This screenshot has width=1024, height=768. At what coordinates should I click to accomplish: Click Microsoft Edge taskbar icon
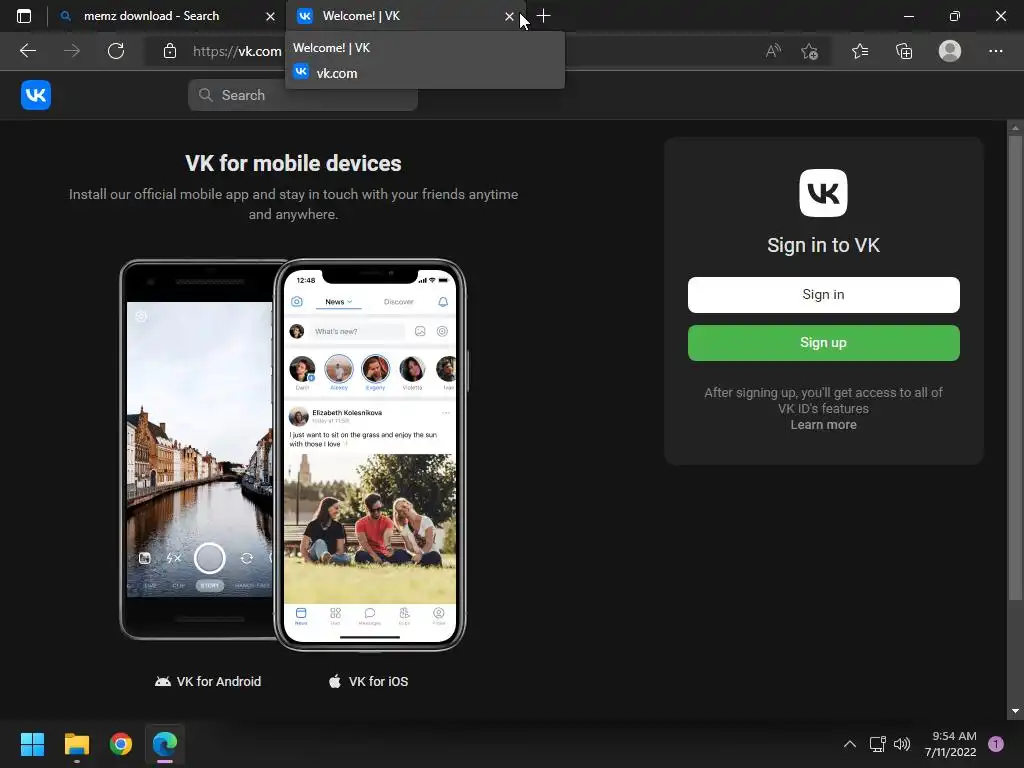(165, 744)
